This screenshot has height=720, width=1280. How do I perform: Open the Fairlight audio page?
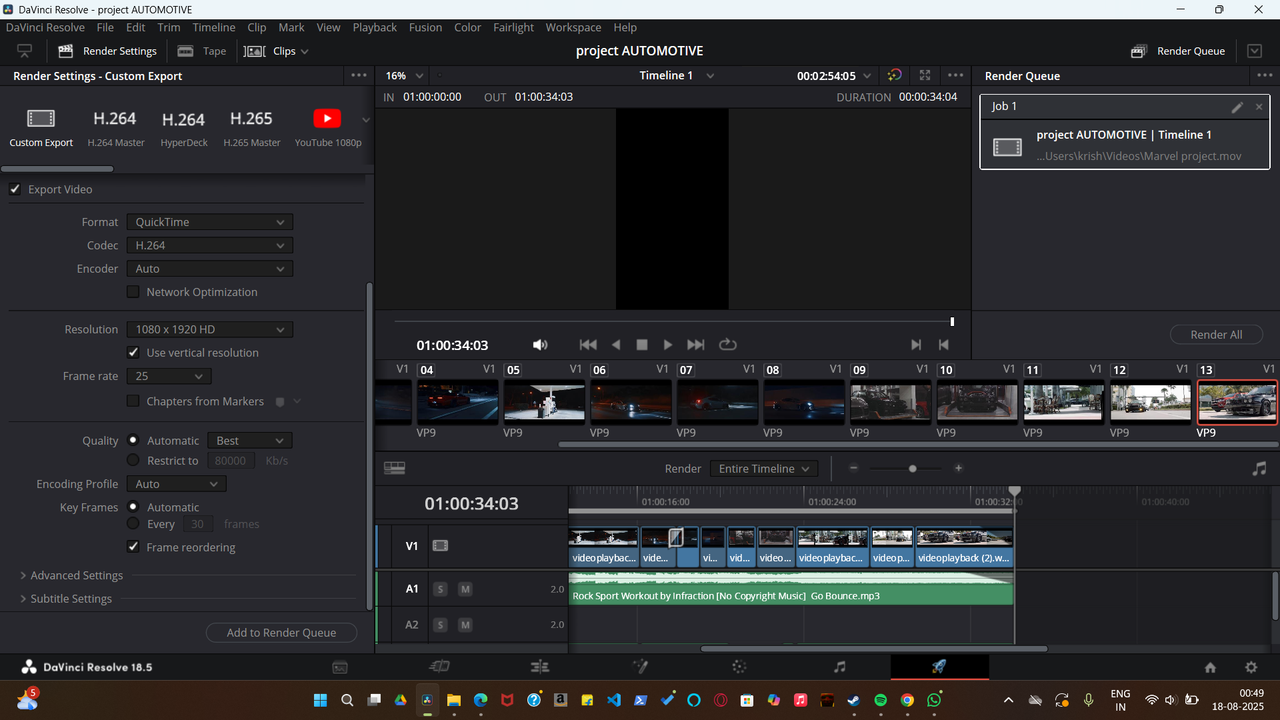pos(839,666)
